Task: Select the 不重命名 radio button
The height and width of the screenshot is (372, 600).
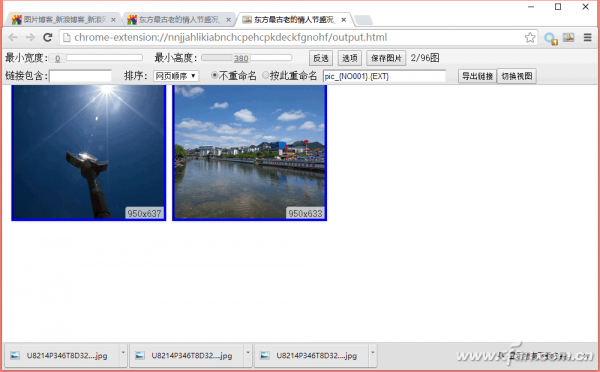Action: 214,75
